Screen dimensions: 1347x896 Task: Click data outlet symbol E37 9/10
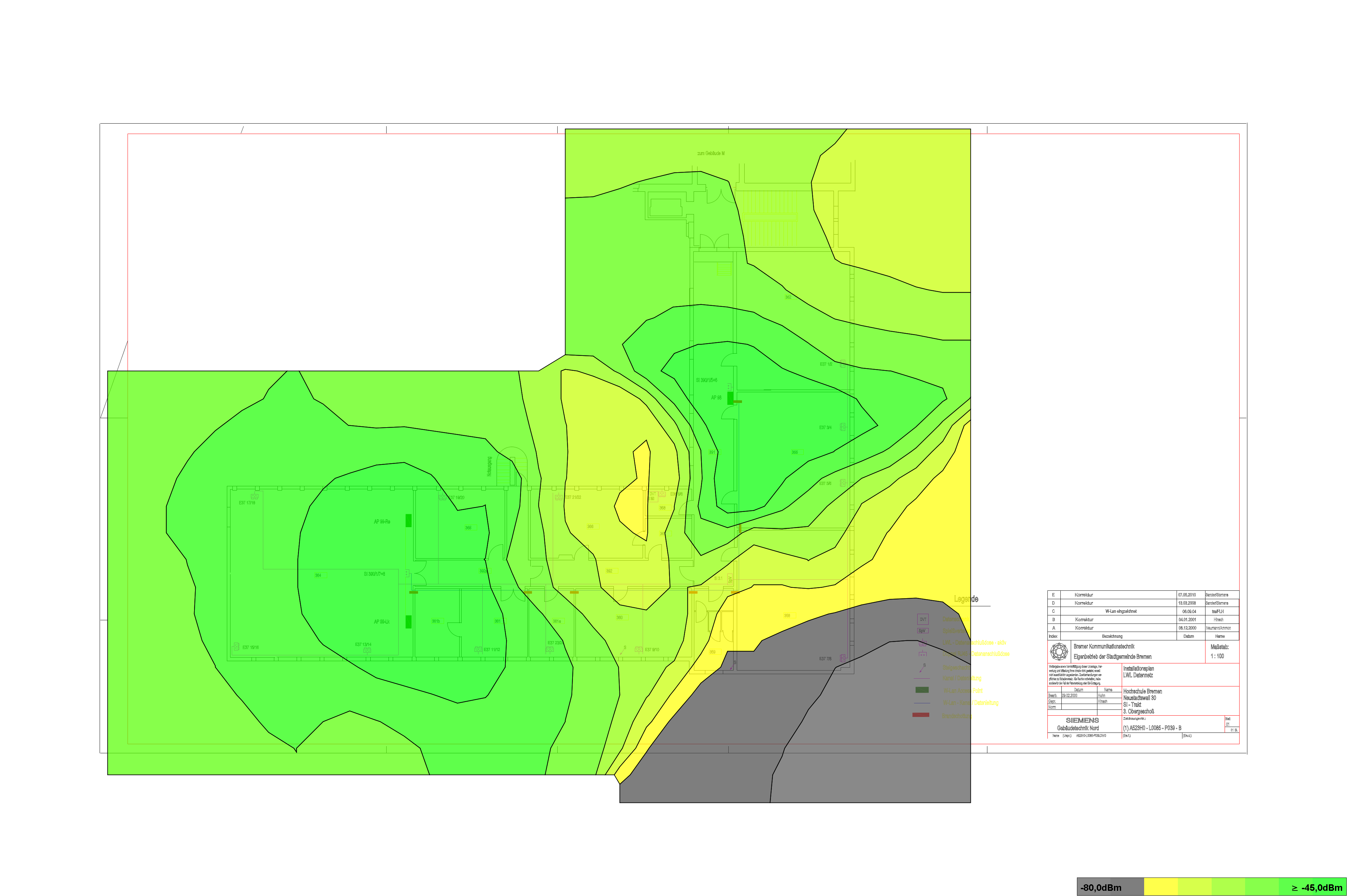[x=639, y=650]
